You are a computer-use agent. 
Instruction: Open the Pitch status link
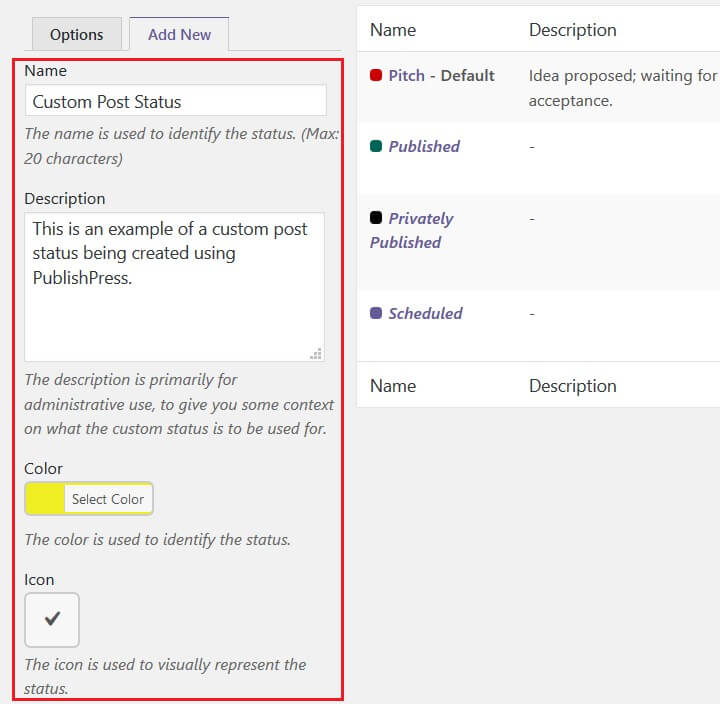[x=406, y=75]
